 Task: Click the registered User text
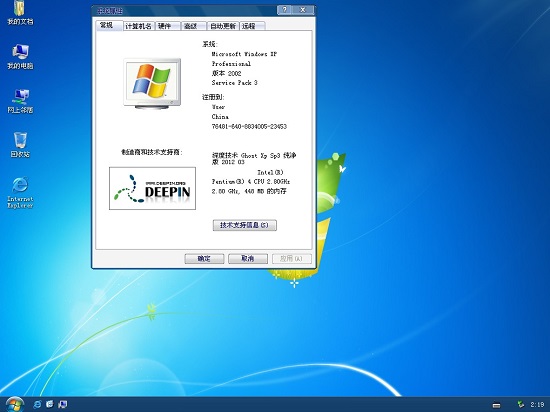218,107
